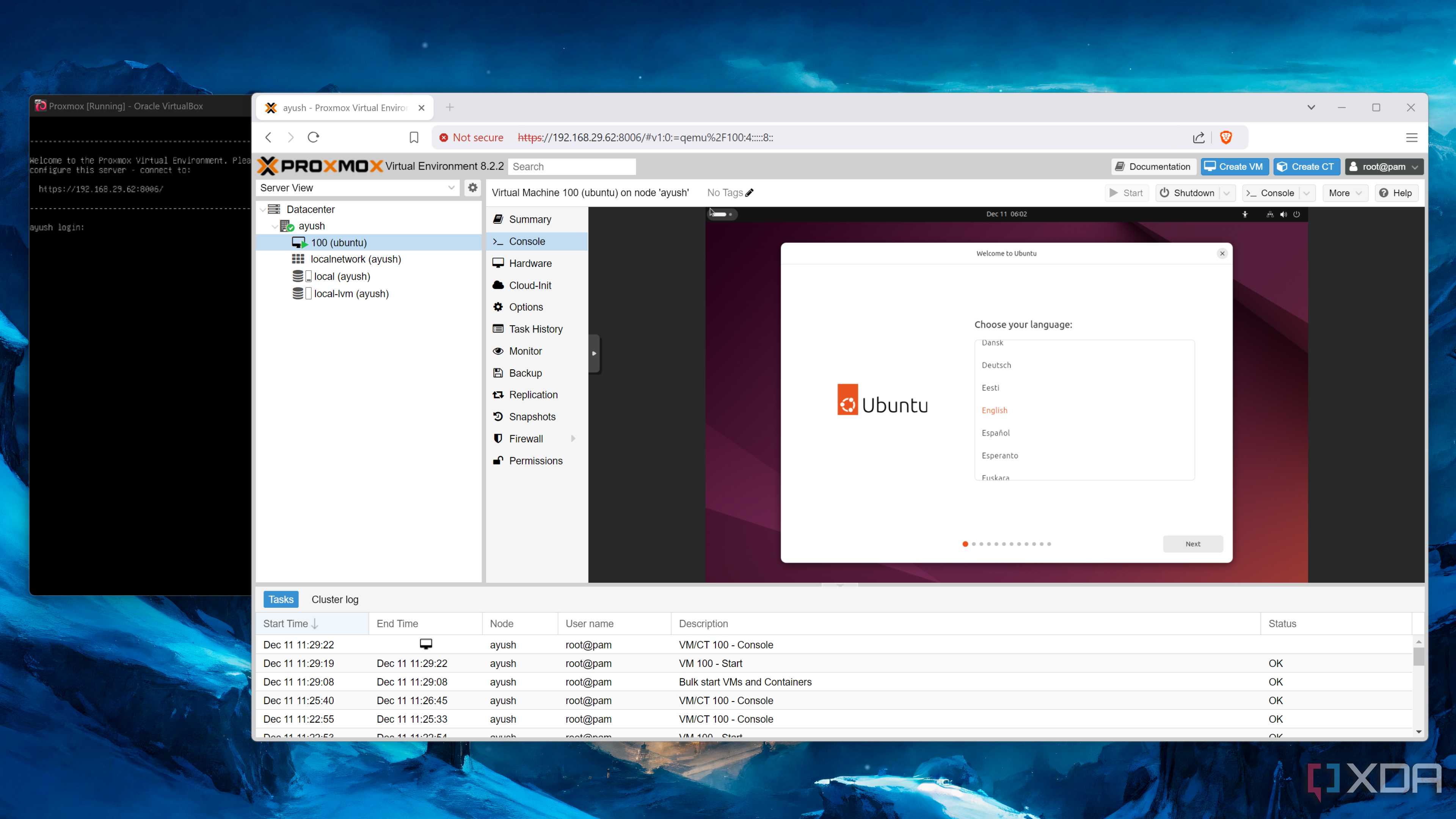The image size is (1456, 819).
Task: Switch to the Cluster log tab
Action: point(334,599)
